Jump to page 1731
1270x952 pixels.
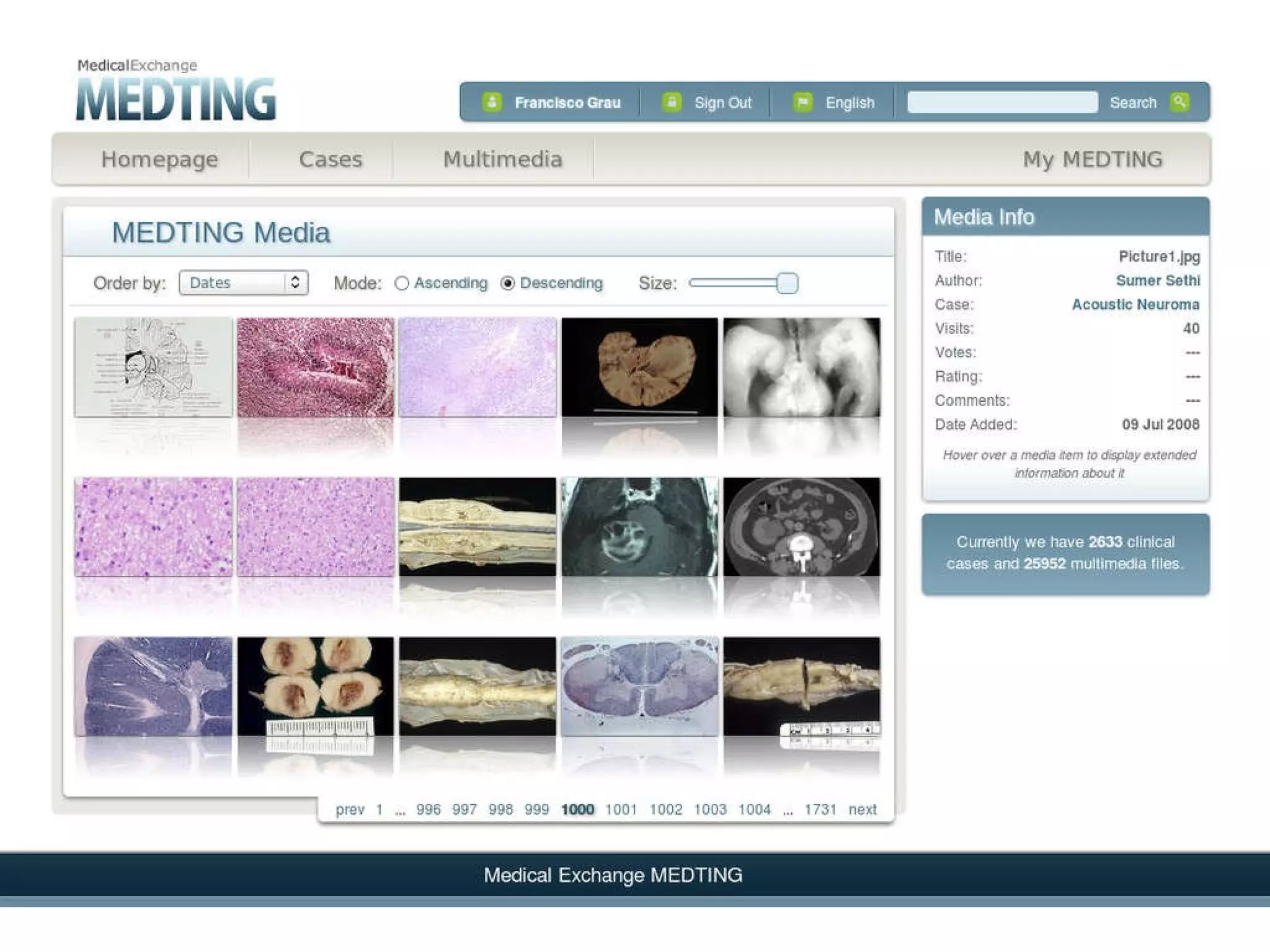click(820, 809)
